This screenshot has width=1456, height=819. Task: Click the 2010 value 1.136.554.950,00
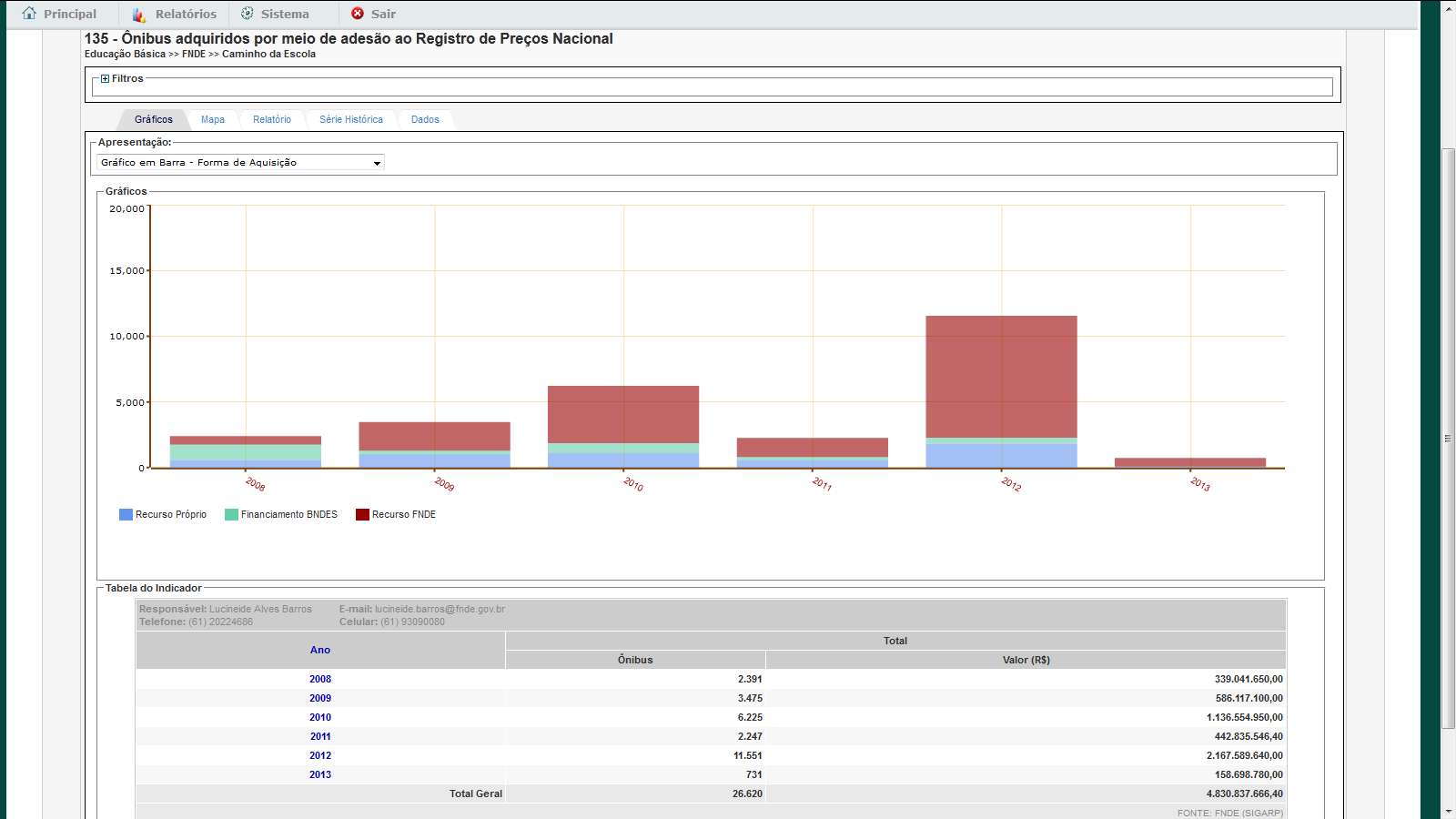[1245, 717]
